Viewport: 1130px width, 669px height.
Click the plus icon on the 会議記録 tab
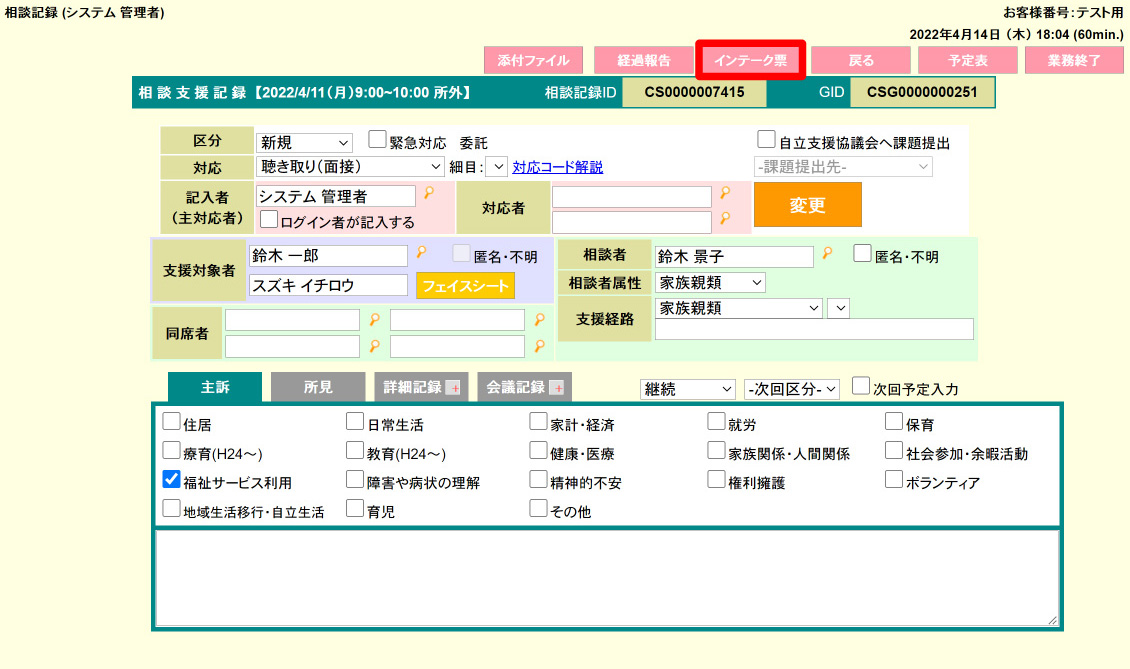point(555,386)
